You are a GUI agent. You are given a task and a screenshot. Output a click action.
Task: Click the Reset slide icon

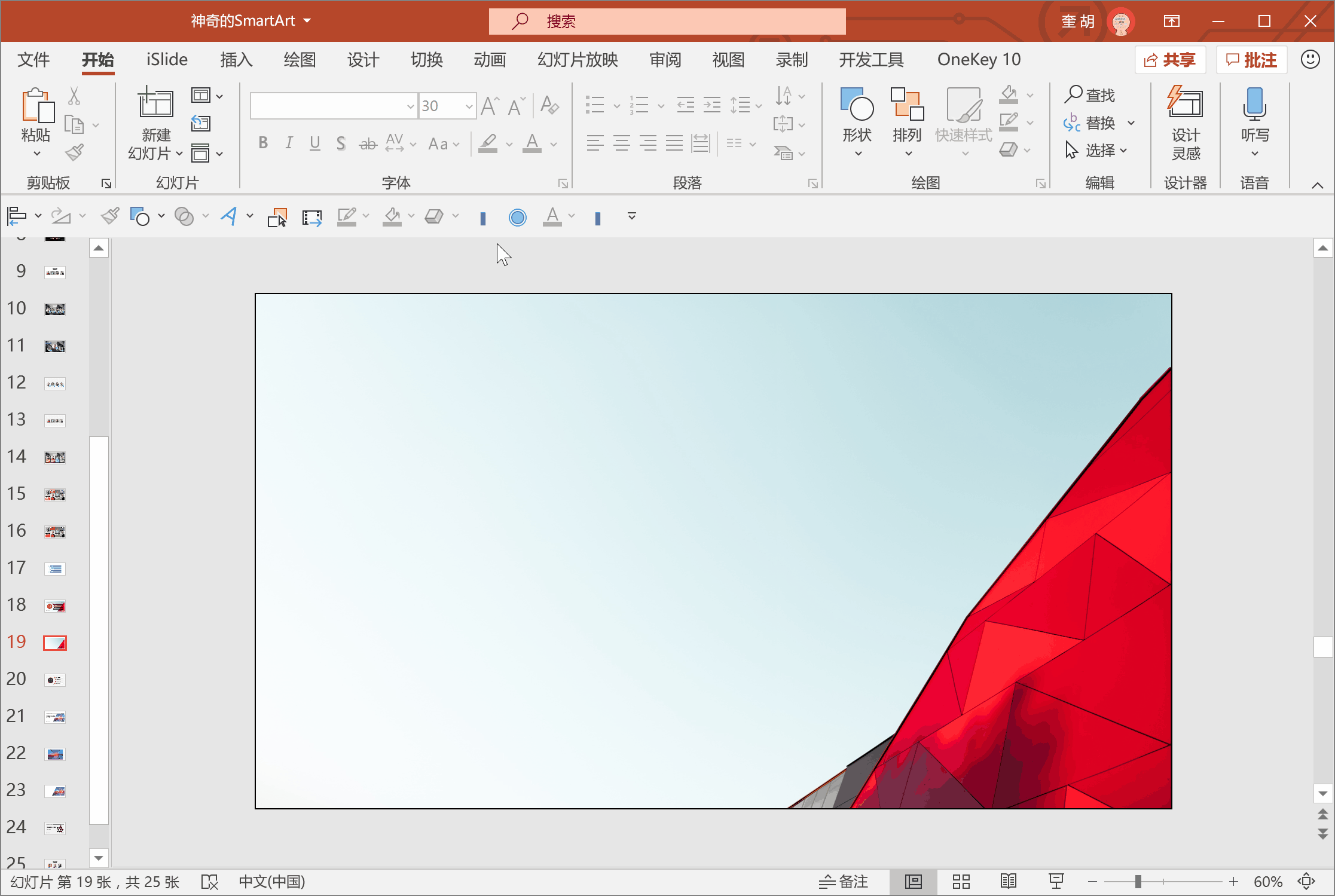pos(201,124)
